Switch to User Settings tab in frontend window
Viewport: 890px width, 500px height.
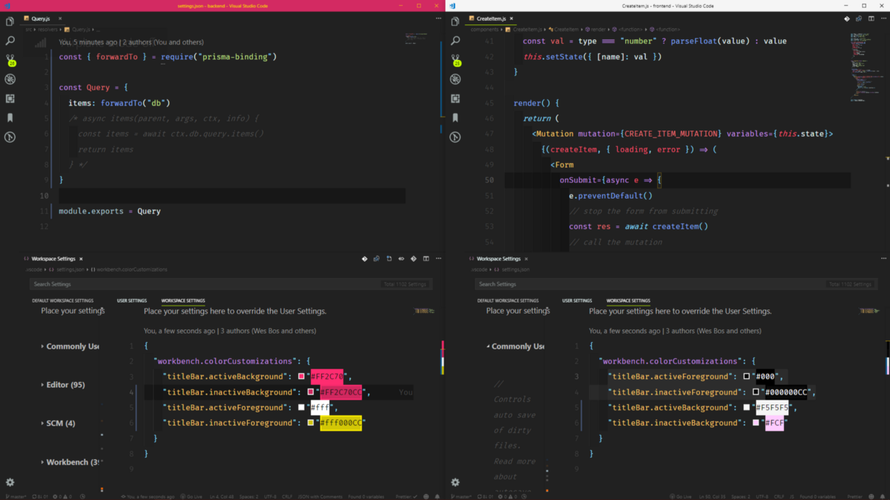coord(577,301)
